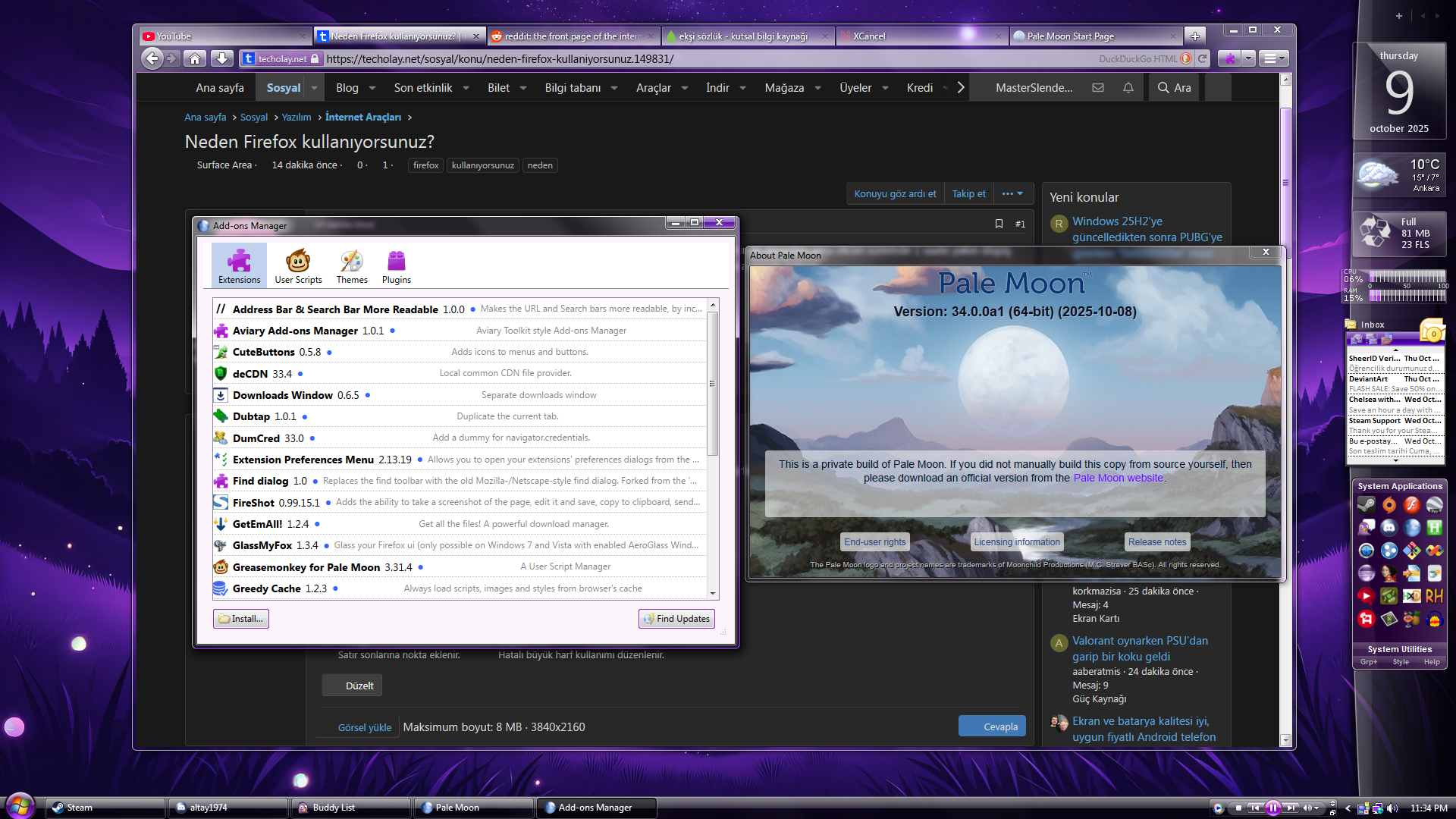Select the GlassMyFox extension row

(460, 545)
